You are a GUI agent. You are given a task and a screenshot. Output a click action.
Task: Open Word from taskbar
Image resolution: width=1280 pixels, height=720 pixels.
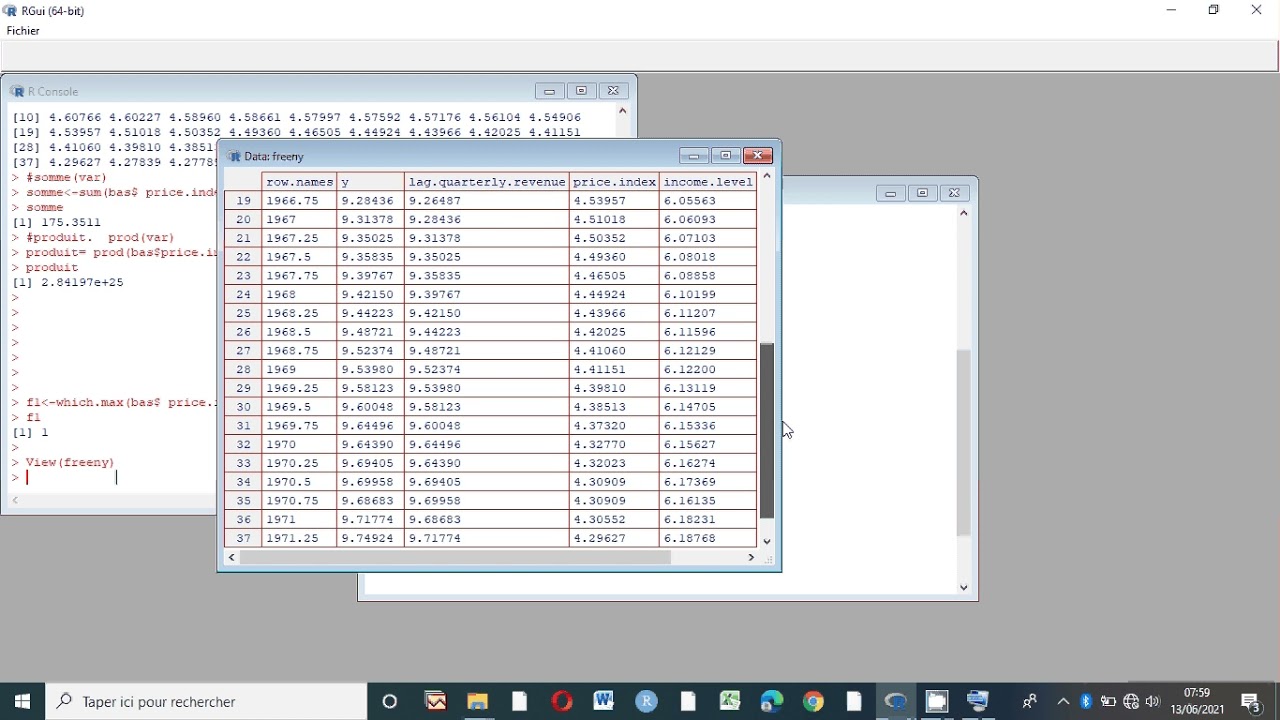point(604,702)
